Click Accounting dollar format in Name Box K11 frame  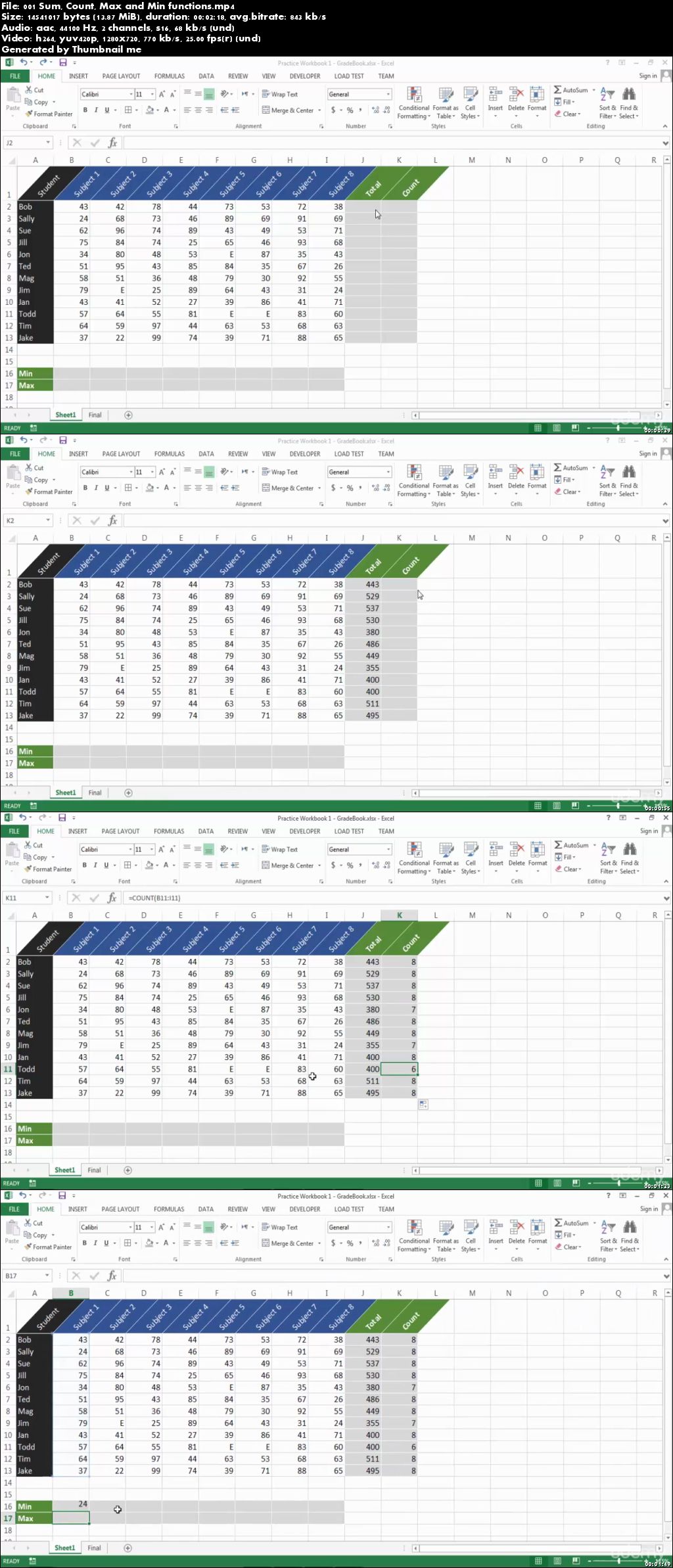[333, 865]
